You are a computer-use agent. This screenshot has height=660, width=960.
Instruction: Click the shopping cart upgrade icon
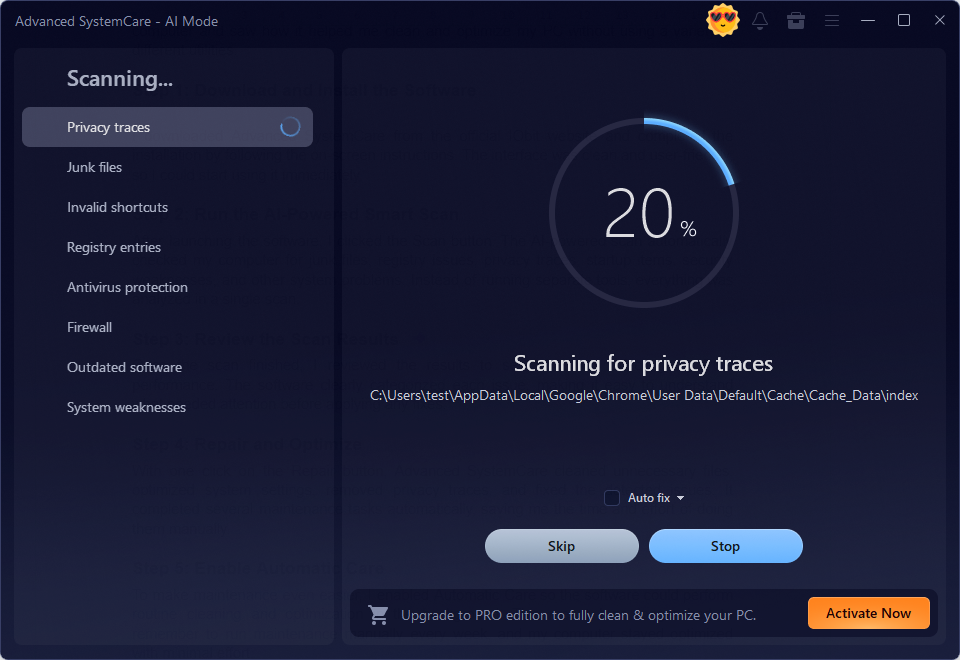coord(378,615)
